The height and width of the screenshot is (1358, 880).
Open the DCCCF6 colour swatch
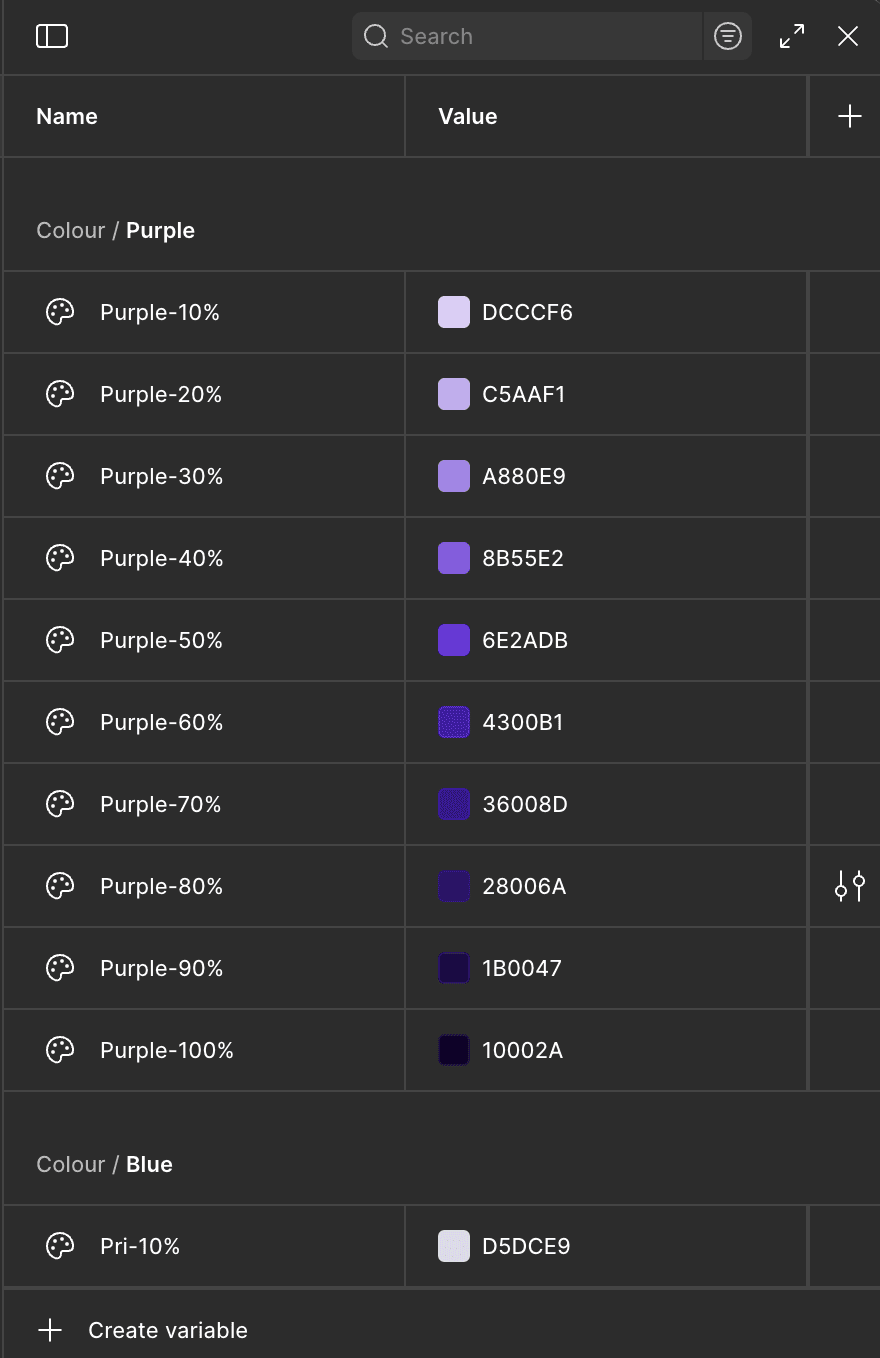click(x=454, y=312)
